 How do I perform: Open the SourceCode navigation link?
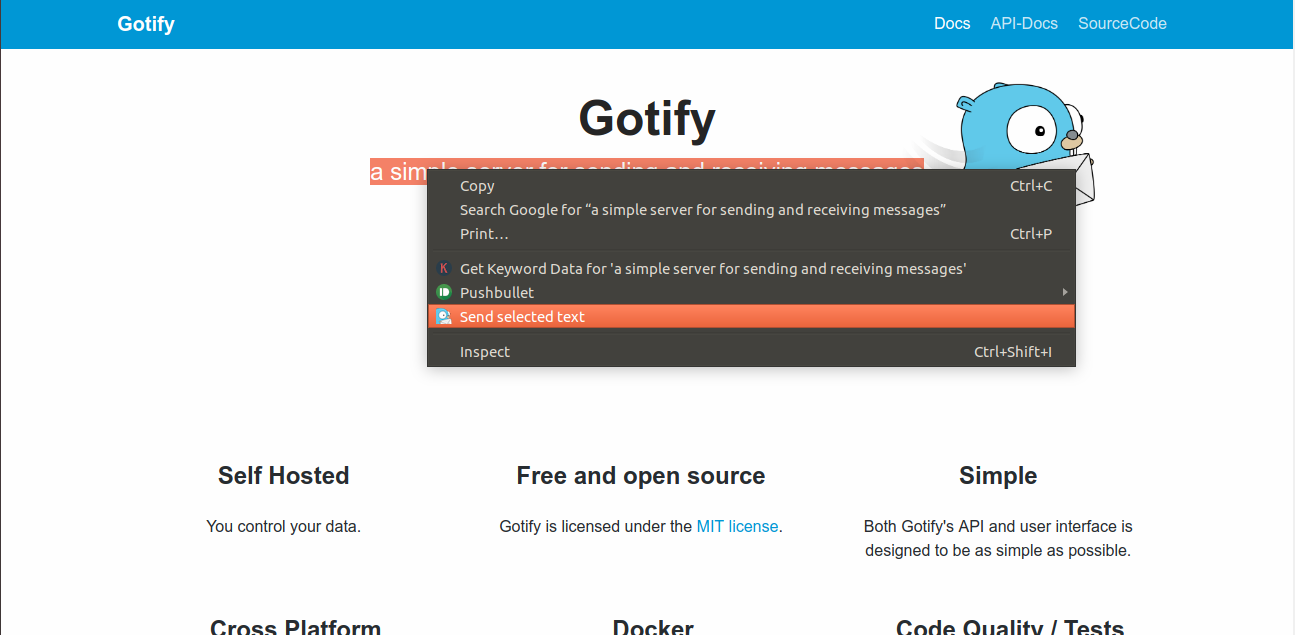1122,23
